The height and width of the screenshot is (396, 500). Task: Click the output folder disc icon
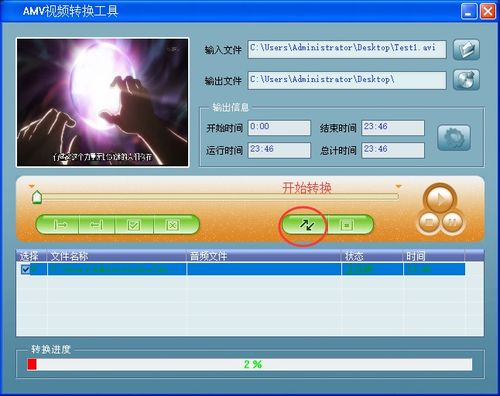466,80
